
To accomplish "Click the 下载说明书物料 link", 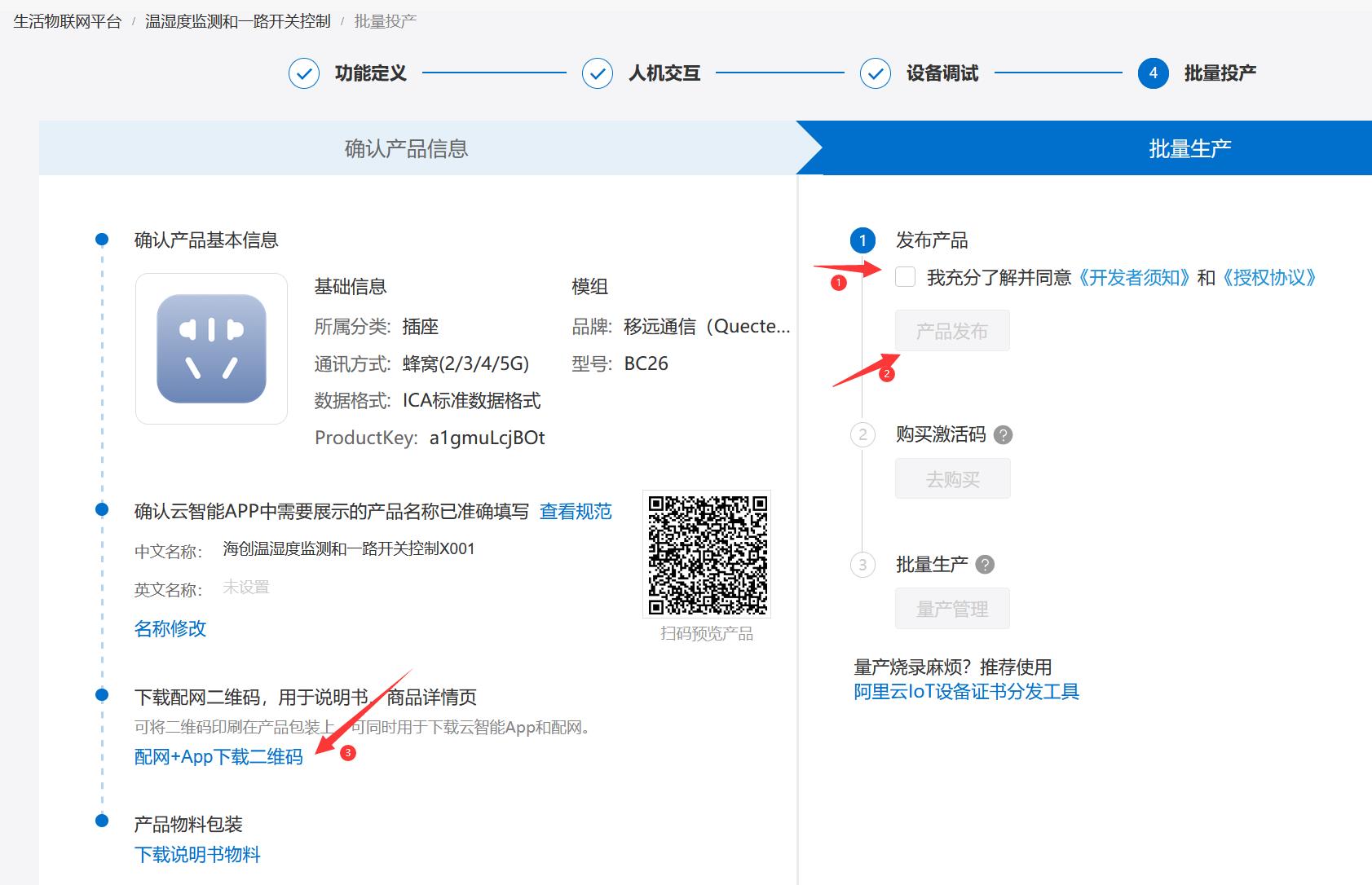I will (x=197, y=855).
